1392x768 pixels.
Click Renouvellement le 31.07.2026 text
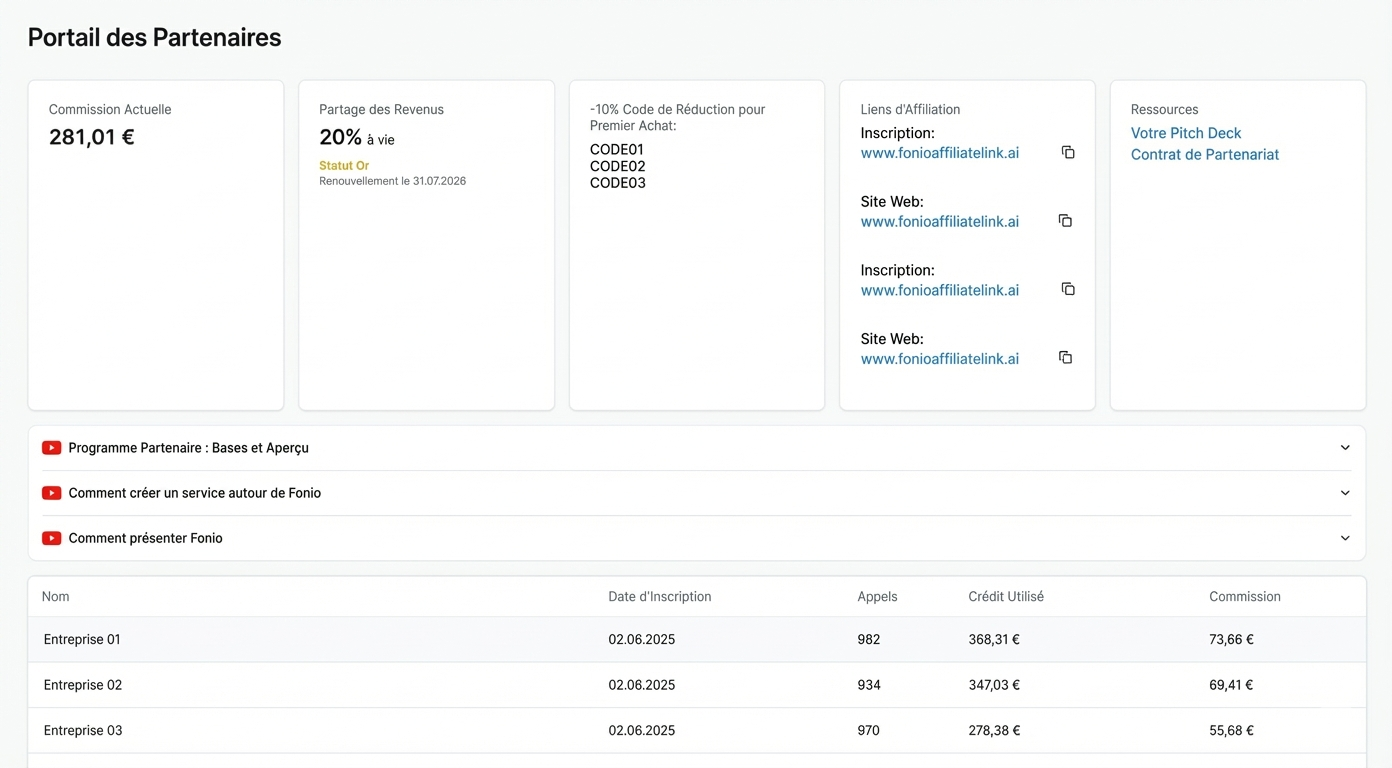point(392,181)
